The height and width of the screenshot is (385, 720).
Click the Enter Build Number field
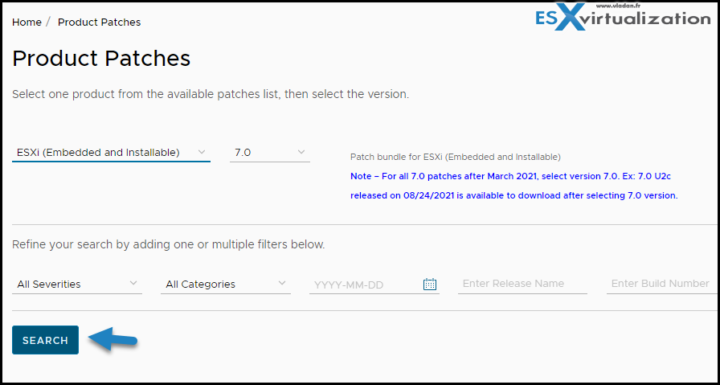[x=662, y=284]
